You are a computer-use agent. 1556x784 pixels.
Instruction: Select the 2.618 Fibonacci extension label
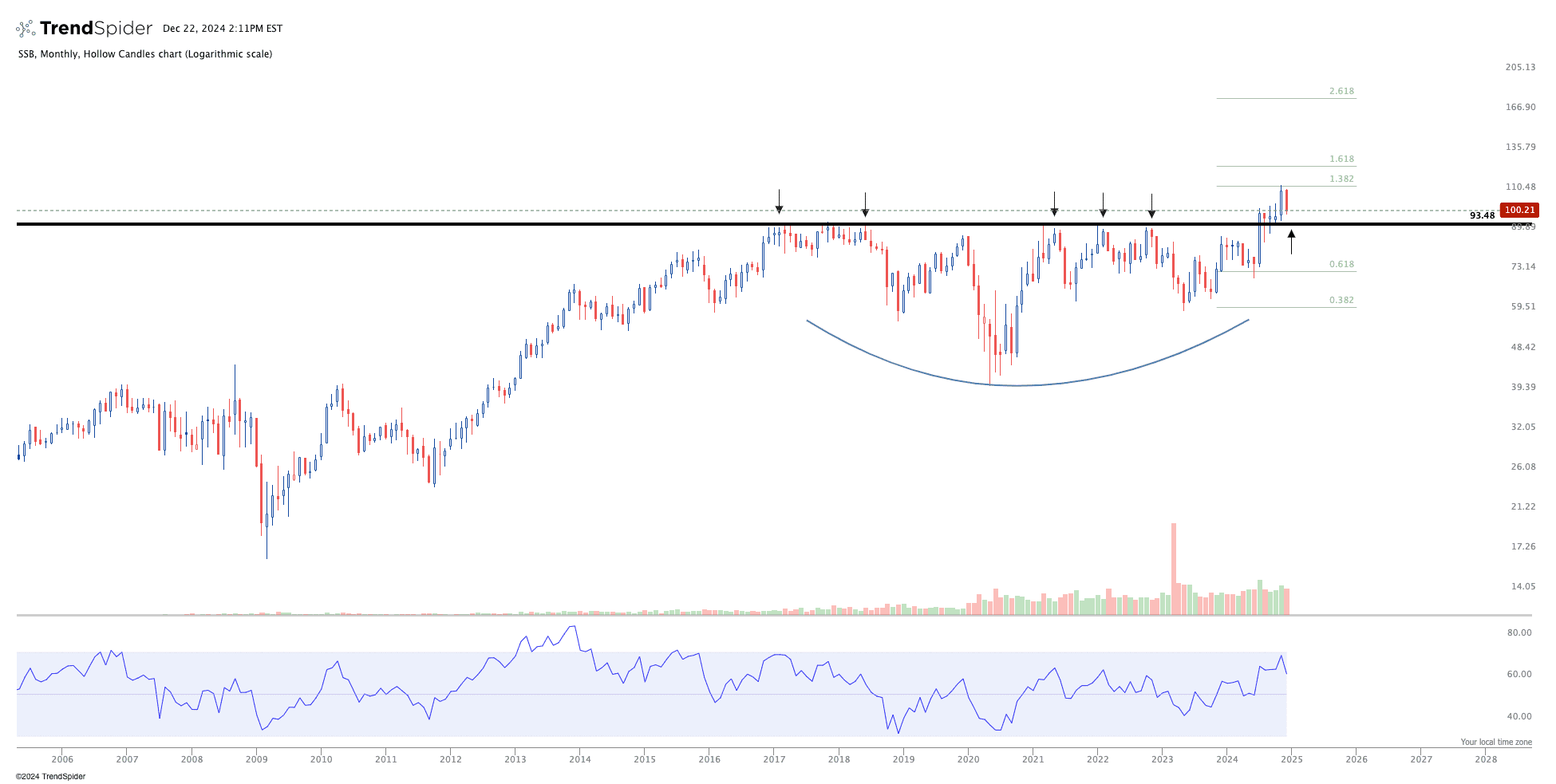(x=1341, y=92)
